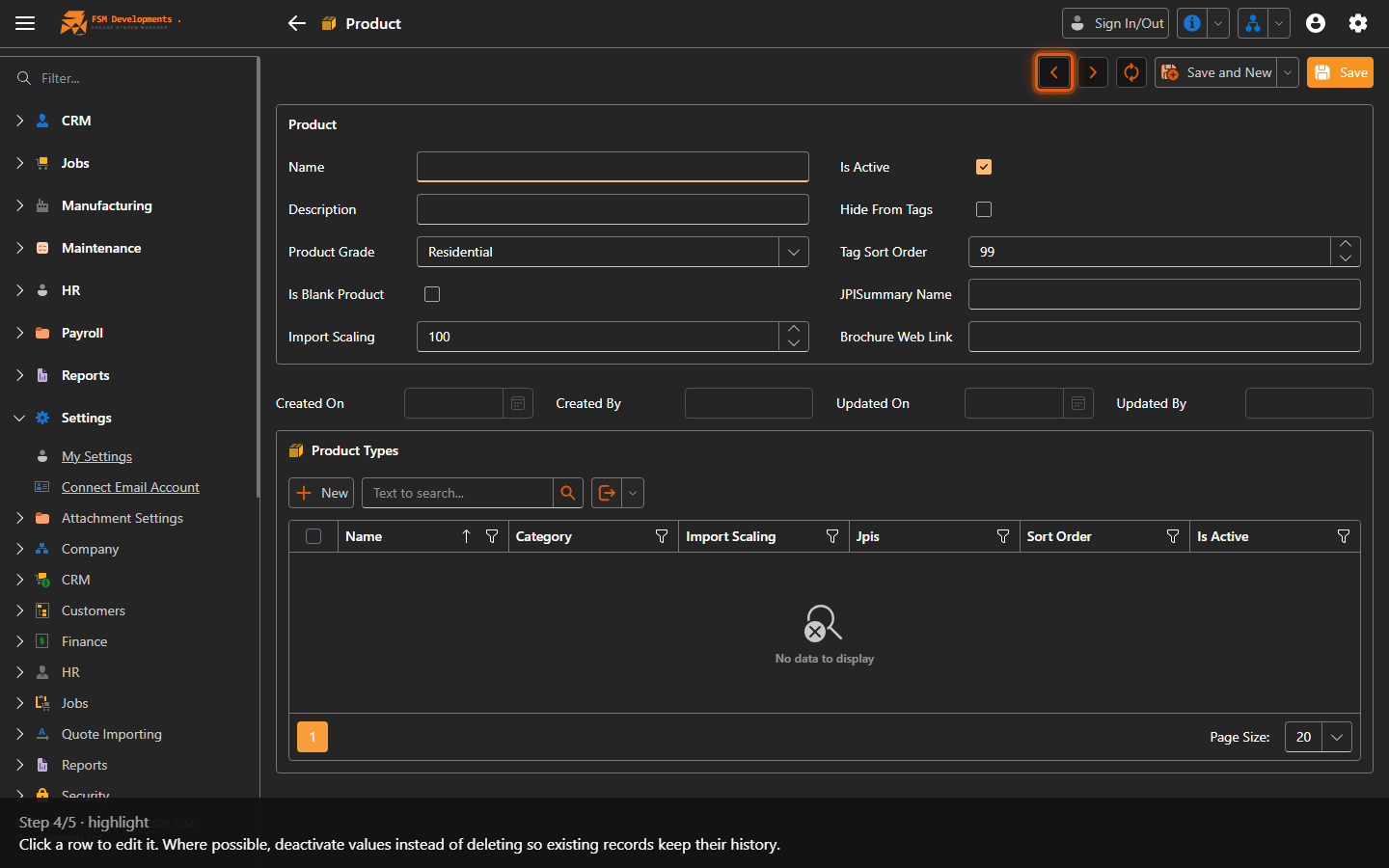Open the settings gear in header

point(1358,23)
